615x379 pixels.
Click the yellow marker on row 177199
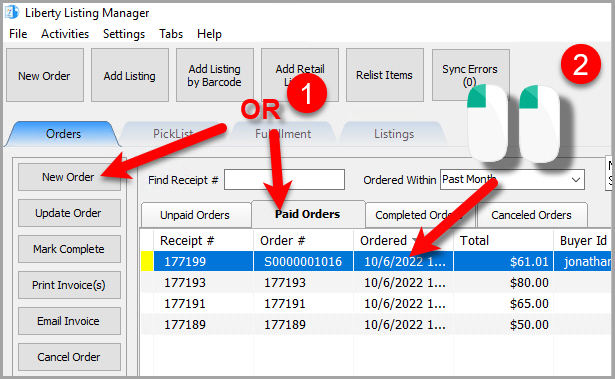147,262
